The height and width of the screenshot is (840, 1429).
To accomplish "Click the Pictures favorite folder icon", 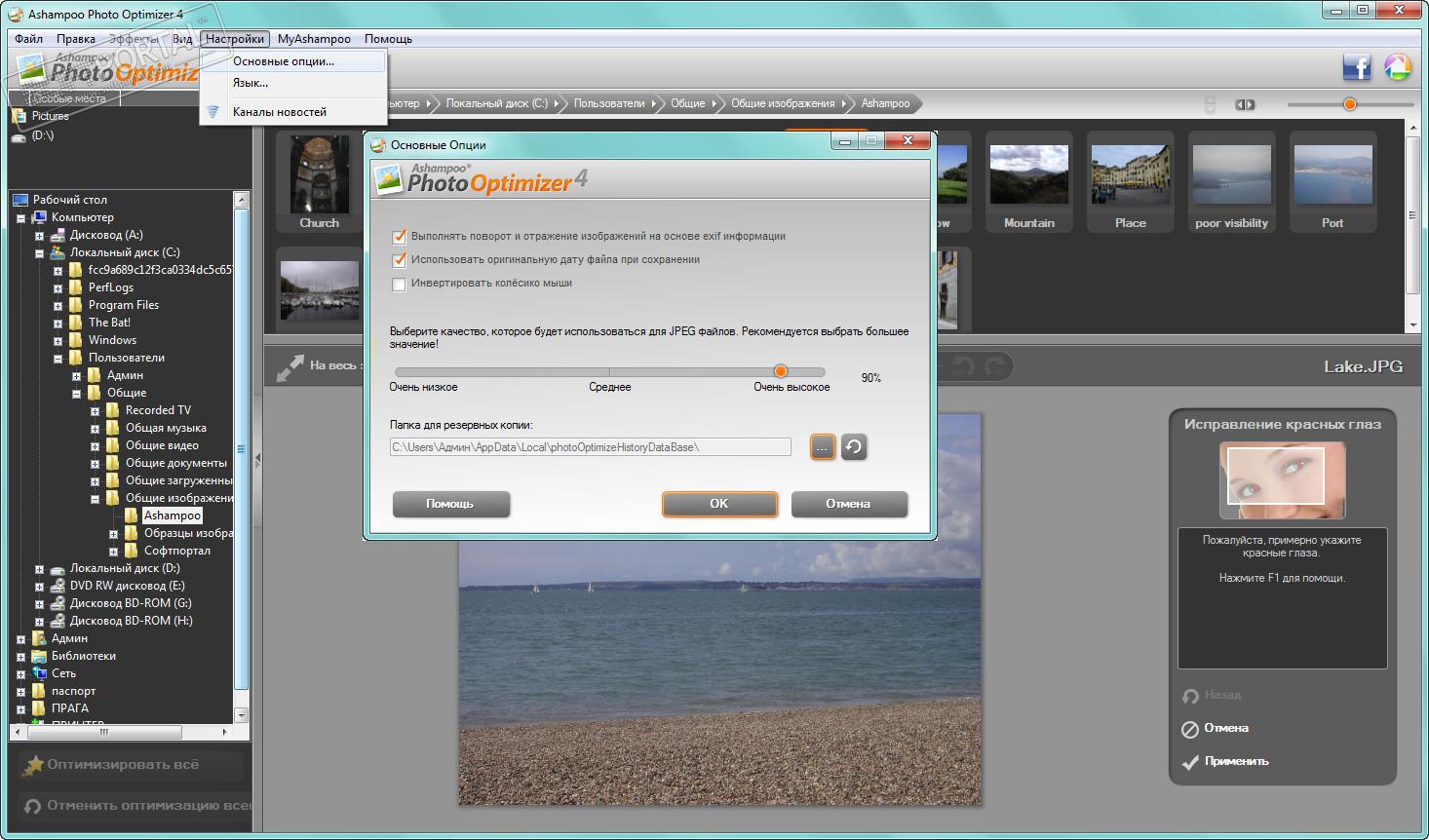I will pos(19,116).
